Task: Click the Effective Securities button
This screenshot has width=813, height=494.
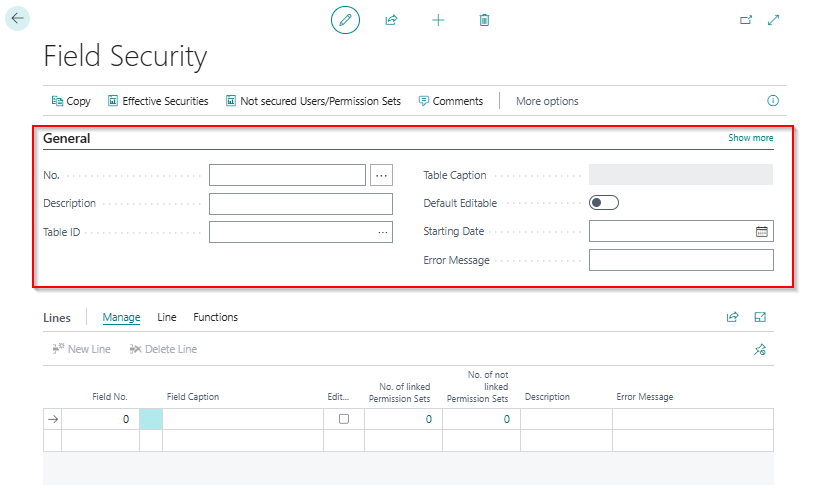Action: click(x=158, y=101)
